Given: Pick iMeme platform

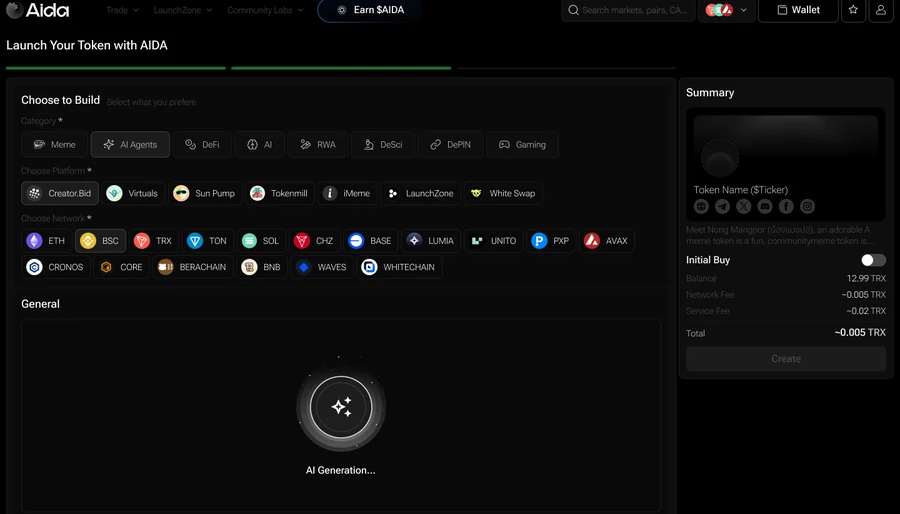Looking at the screenshot, I should pyautogui.click(x=347, y=193).
